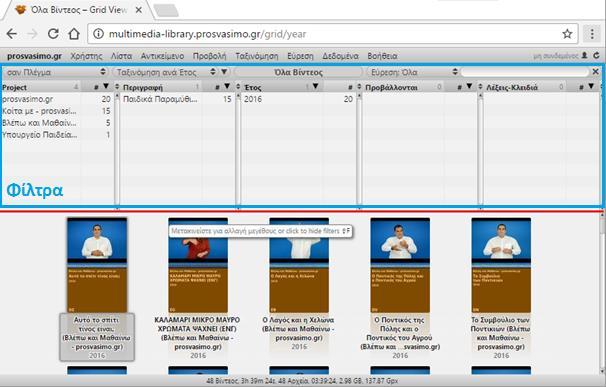Viewport: 606px width, 387px height.
Task: Click the 'Όλα Βίντεος' button
Action: [298, 72]
